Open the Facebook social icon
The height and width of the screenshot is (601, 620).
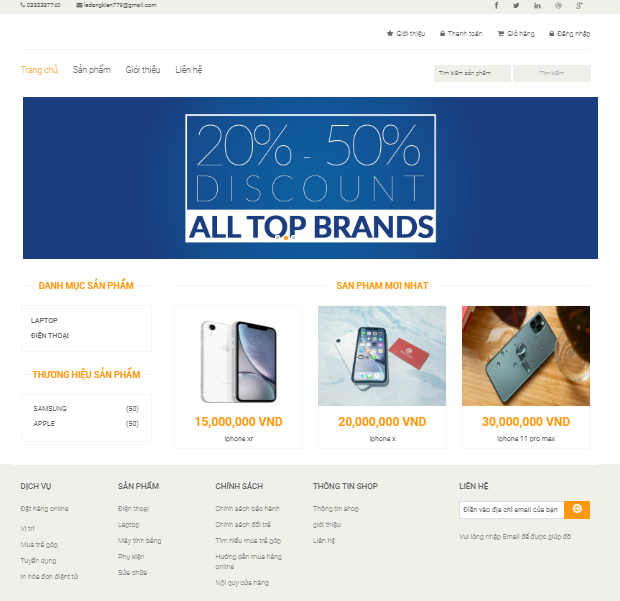coord(496,6)
